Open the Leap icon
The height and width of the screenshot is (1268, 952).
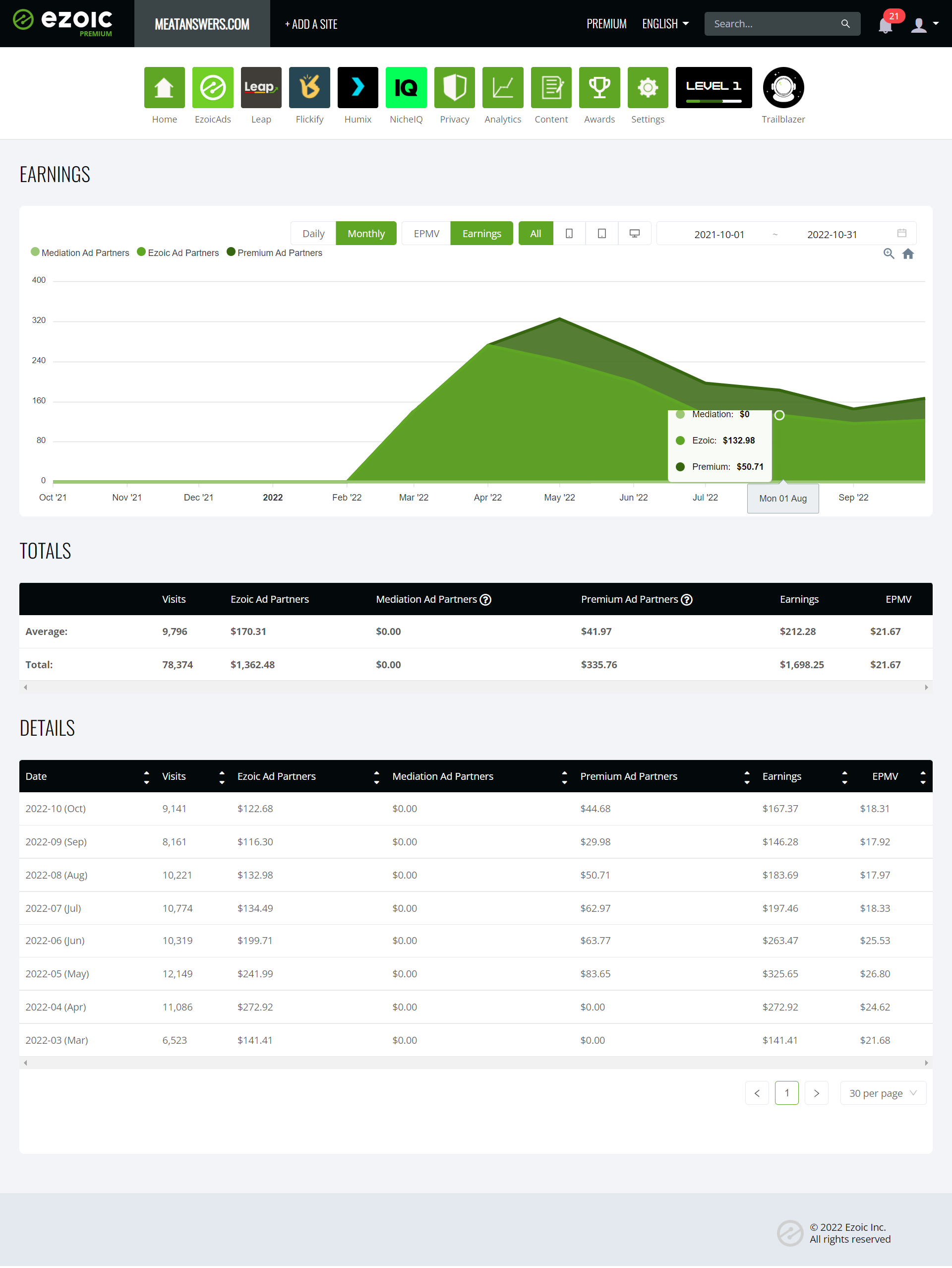tap(261, 88)
